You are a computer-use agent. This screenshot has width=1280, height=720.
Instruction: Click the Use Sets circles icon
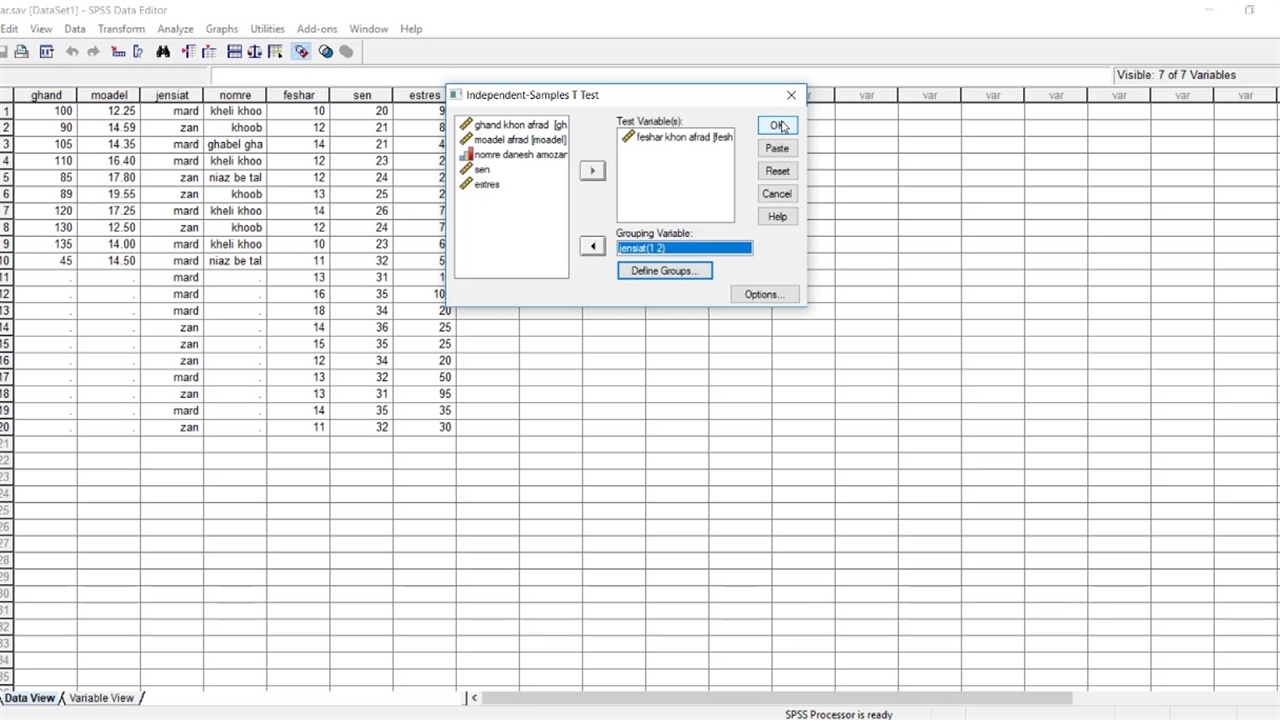tap(326, 52)
